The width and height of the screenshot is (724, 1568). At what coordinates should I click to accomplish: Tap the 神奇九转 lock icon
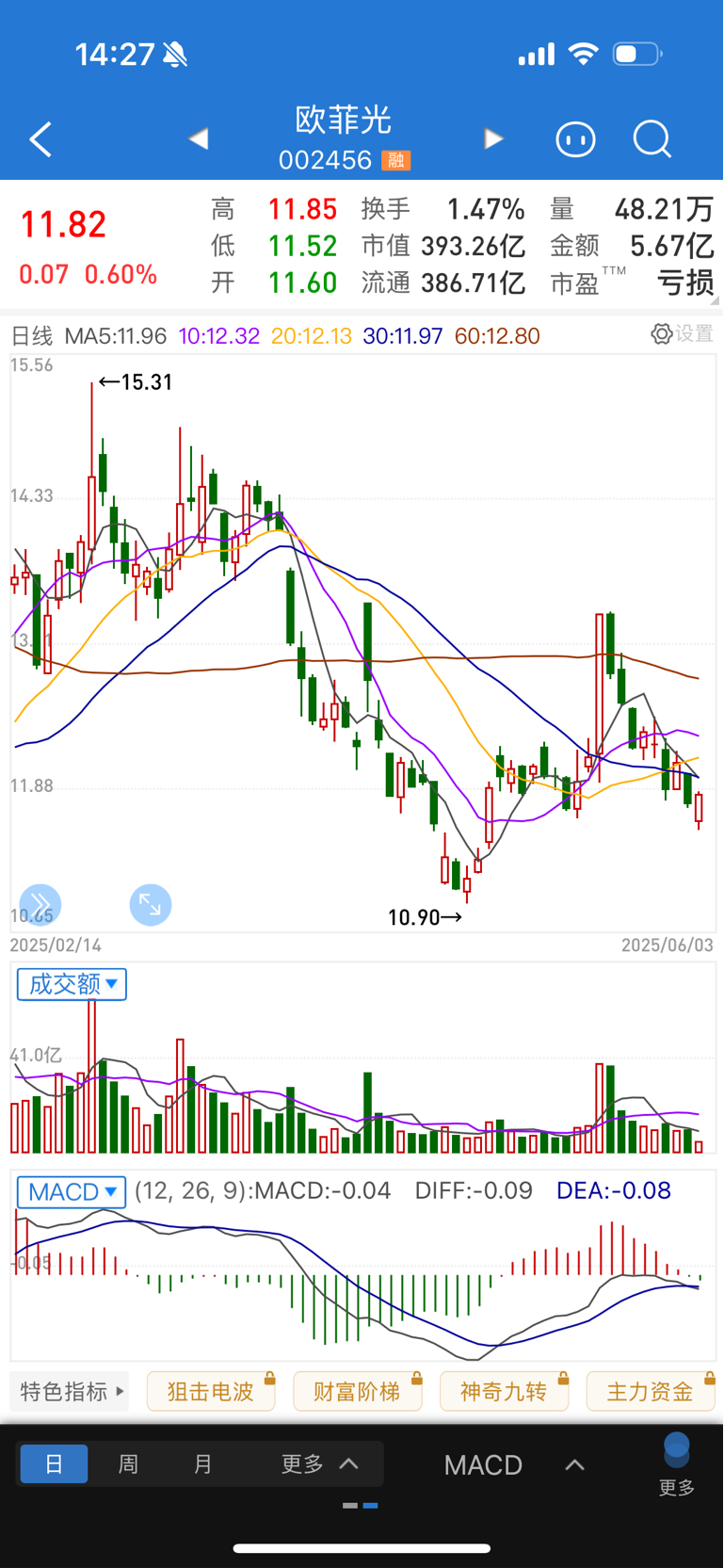click(x=563, y=1378)
